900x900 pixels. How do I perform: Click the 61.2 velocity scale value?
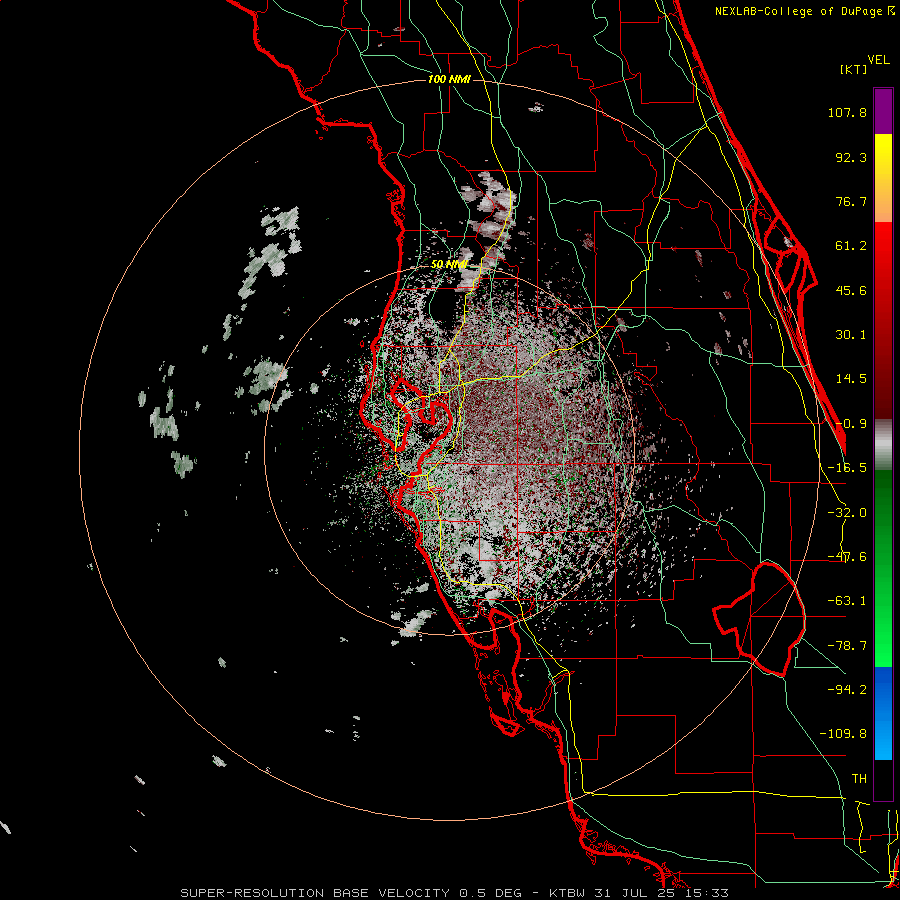pos(851,246)
